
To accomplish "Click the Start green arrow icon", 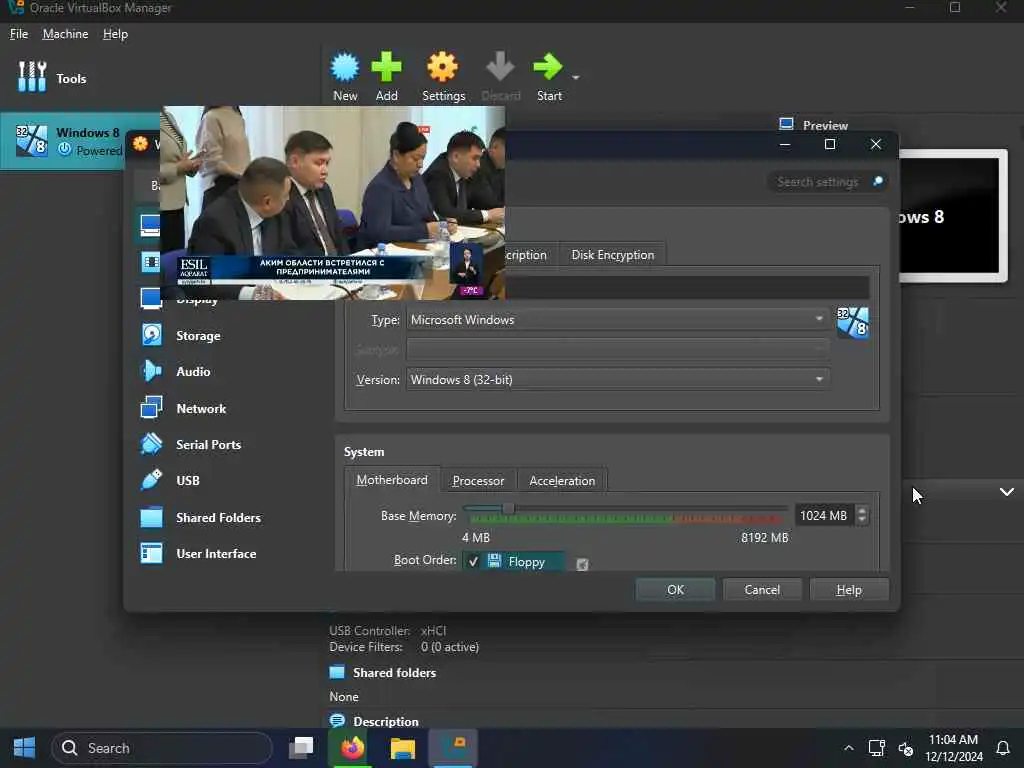I will (548, 67).
